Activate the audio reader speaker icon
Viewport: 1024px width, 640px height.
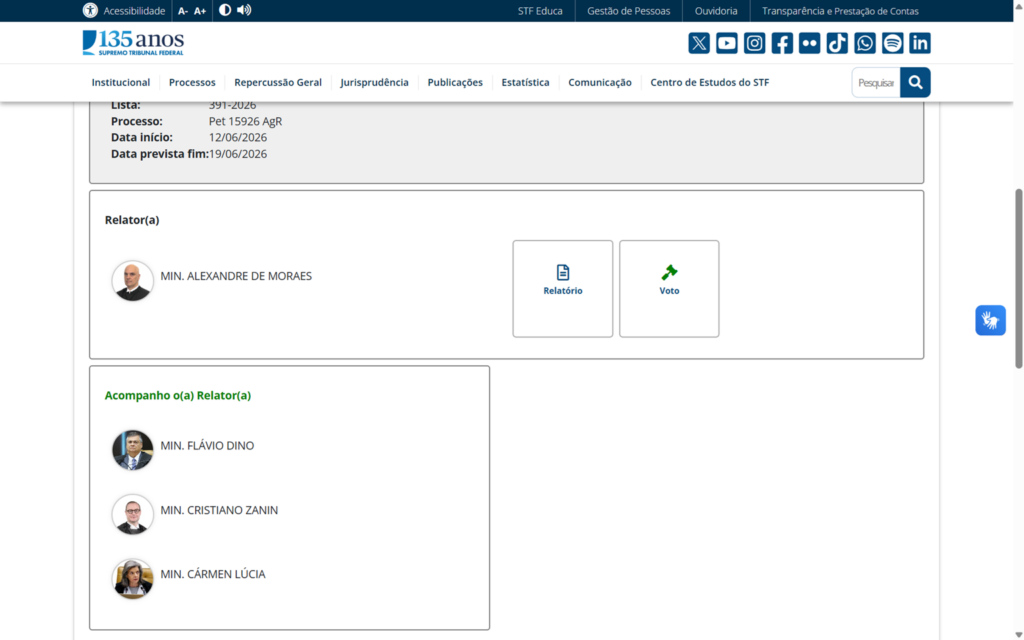click(x=244, y=10)
